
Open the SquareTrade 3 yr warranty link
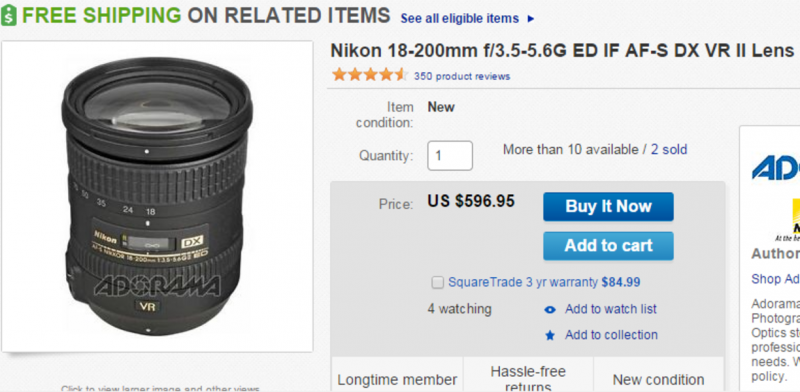[x=544, y=282]
